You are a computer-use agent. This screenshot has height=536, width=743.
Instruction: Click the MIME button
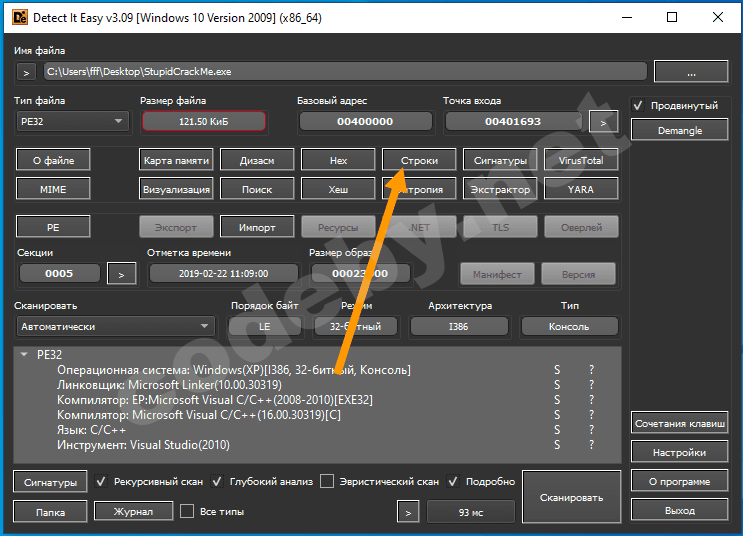pyautogui.click(x=53, y=189)
